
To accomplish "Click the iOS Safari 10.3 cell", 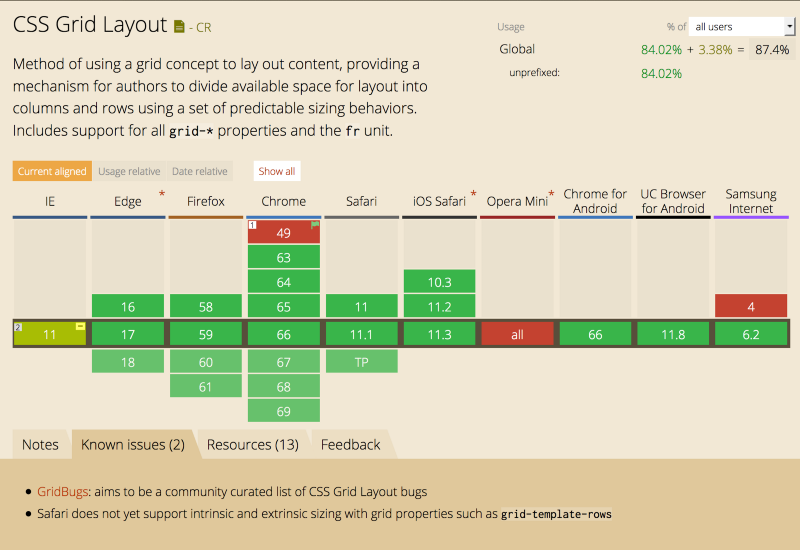I will pos(439,282).
